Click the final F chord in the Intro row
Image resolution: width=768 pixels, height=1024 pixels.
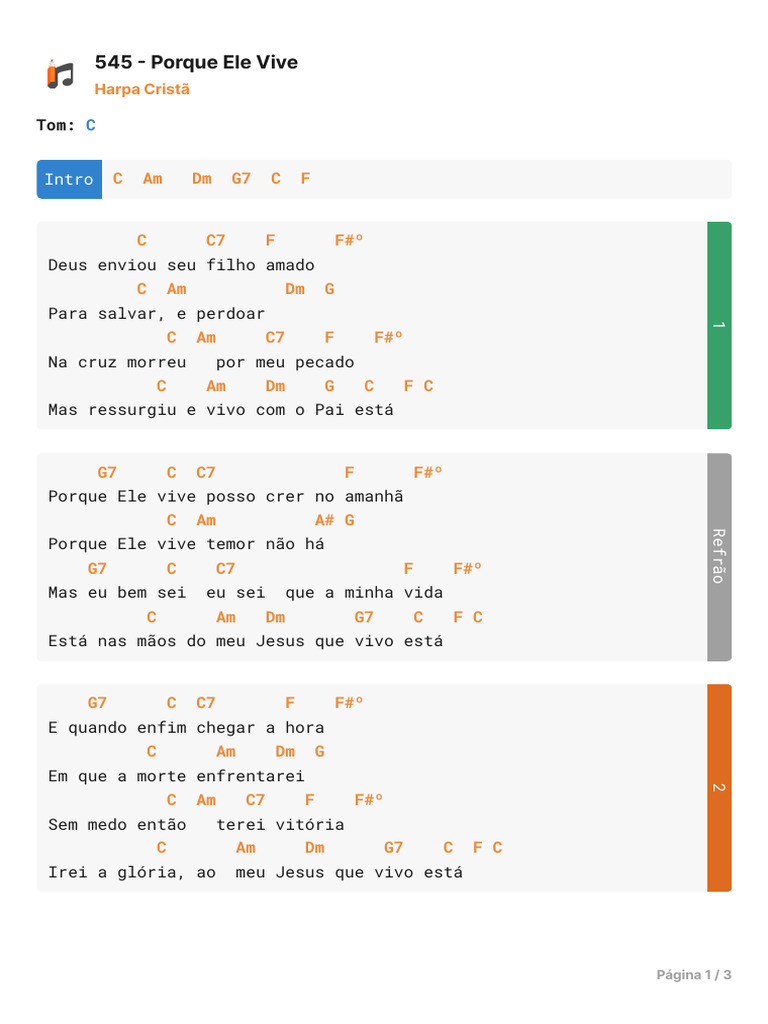pos(305,178)
